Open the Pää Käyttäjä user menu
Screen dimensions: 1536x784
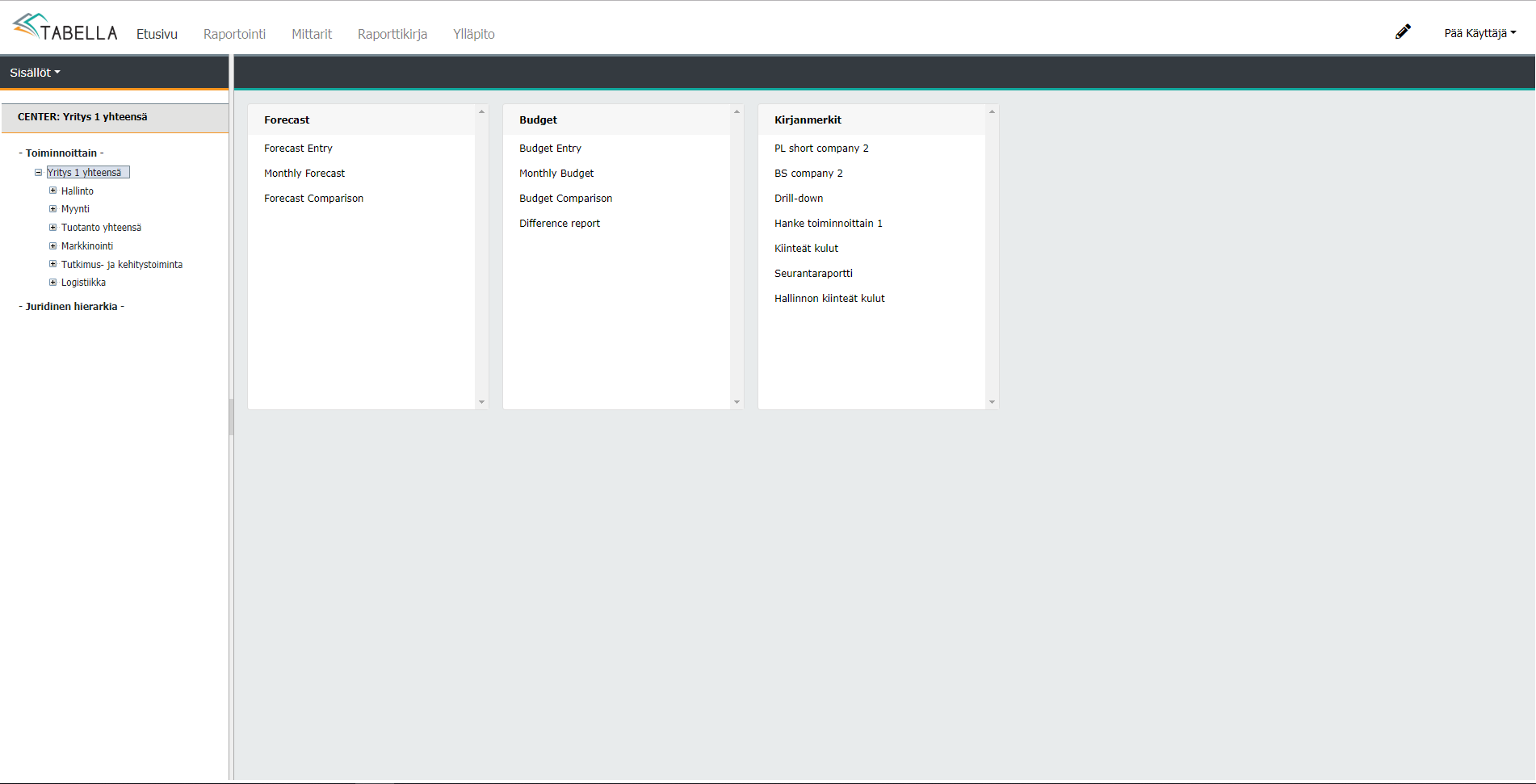[x=1479, y=33]
